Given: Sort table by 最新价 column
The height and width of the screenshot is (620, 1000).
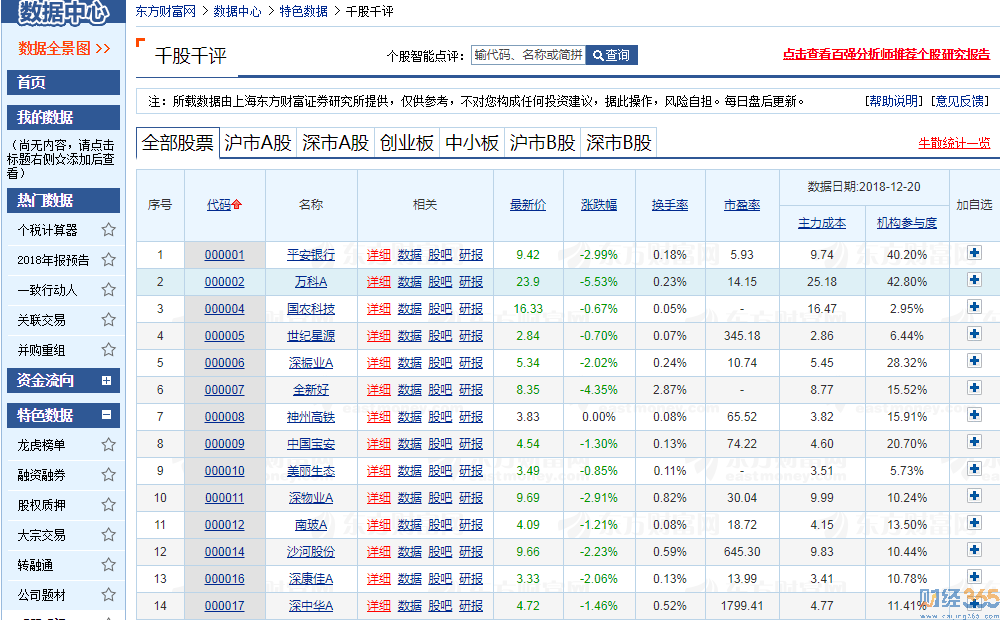Looking at the screenshot, I should click(528, 205).
